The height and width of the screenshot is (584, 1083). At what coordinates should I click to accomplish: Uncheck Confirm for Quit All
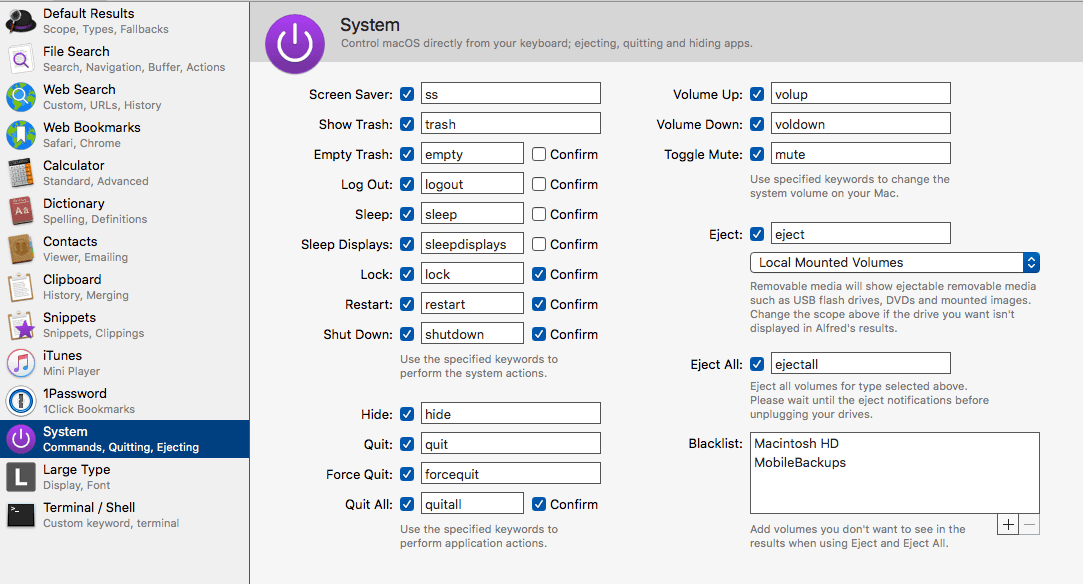point(539,504)
